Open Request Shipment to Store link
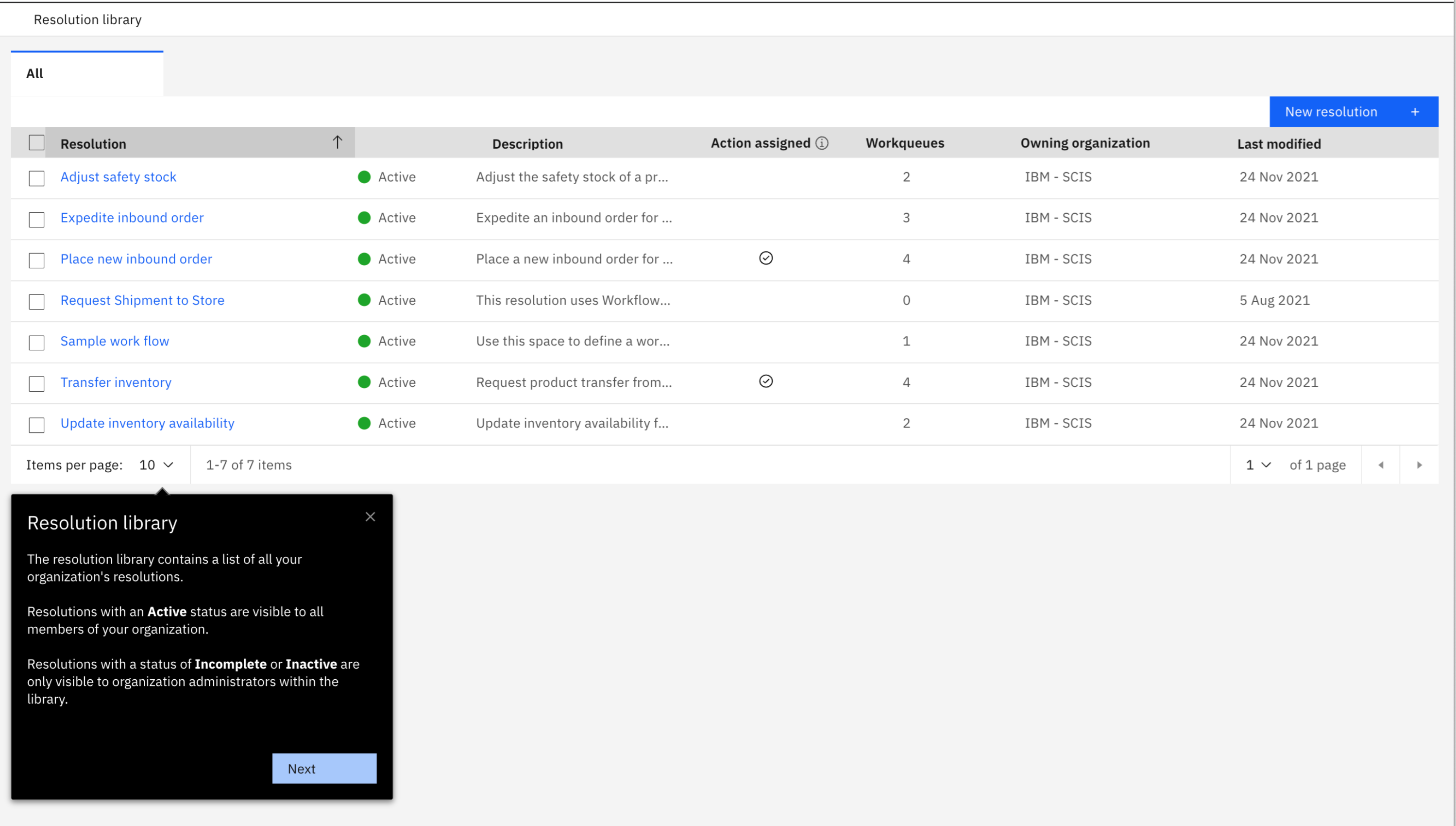 click(x=142, y=300)
